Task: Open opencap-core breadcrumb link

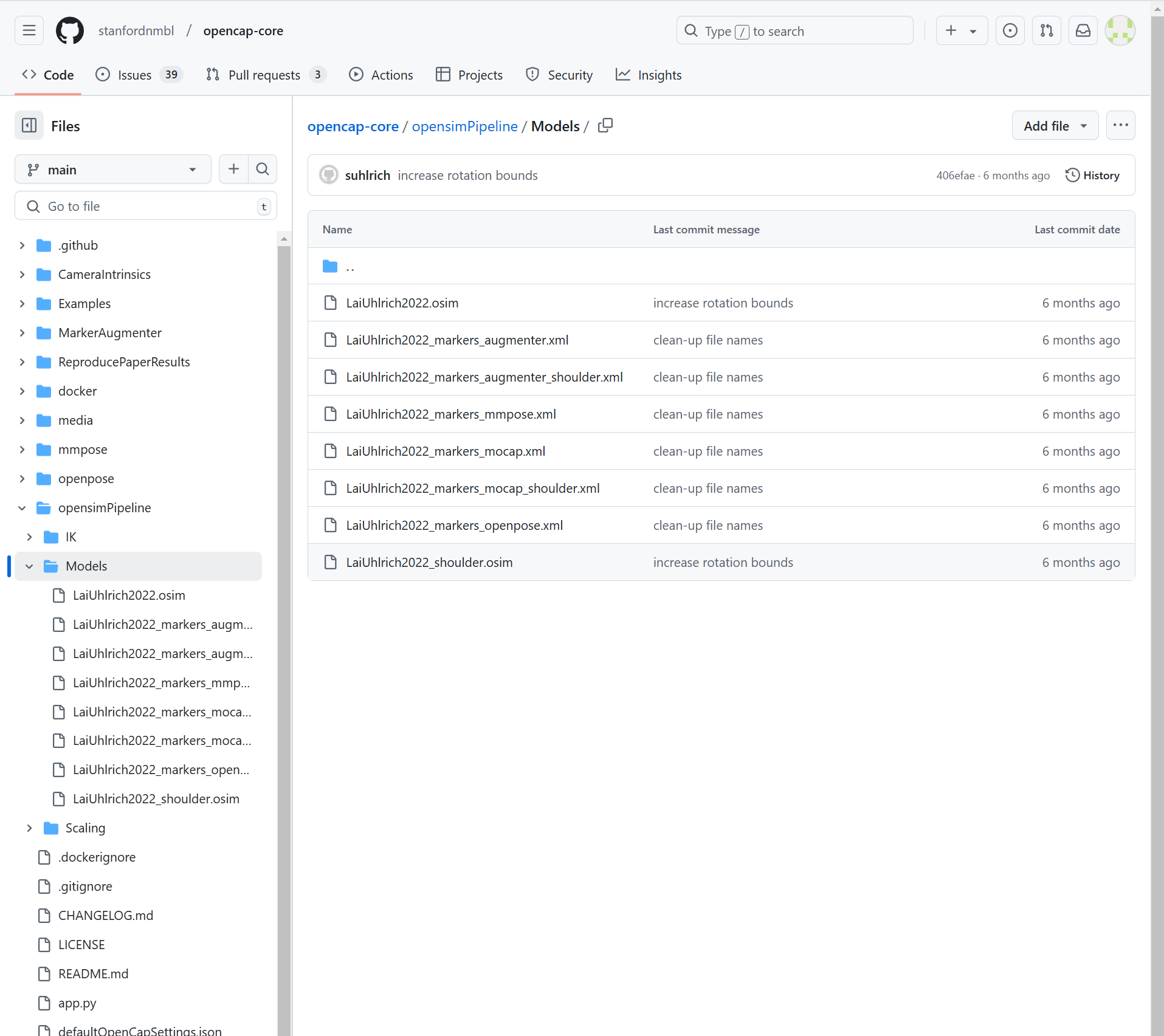Action: pos(353,126)
